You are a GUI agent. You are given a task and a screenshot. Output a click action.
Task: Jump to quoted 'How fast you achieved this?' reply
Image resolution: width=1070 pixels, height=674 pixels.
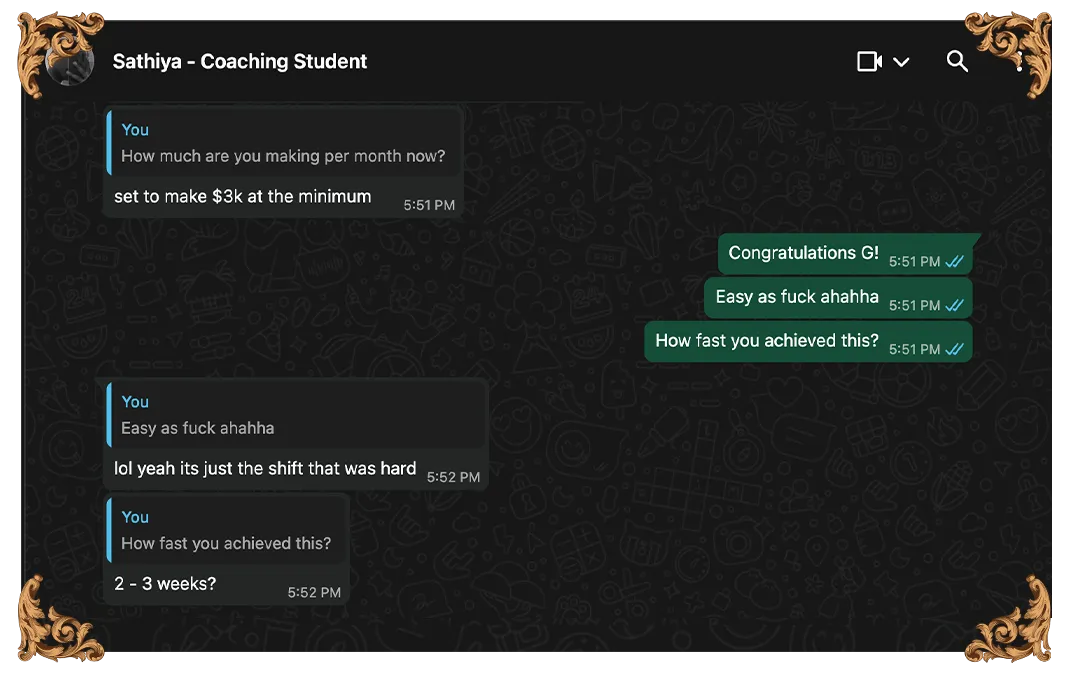tap(227, 530)
